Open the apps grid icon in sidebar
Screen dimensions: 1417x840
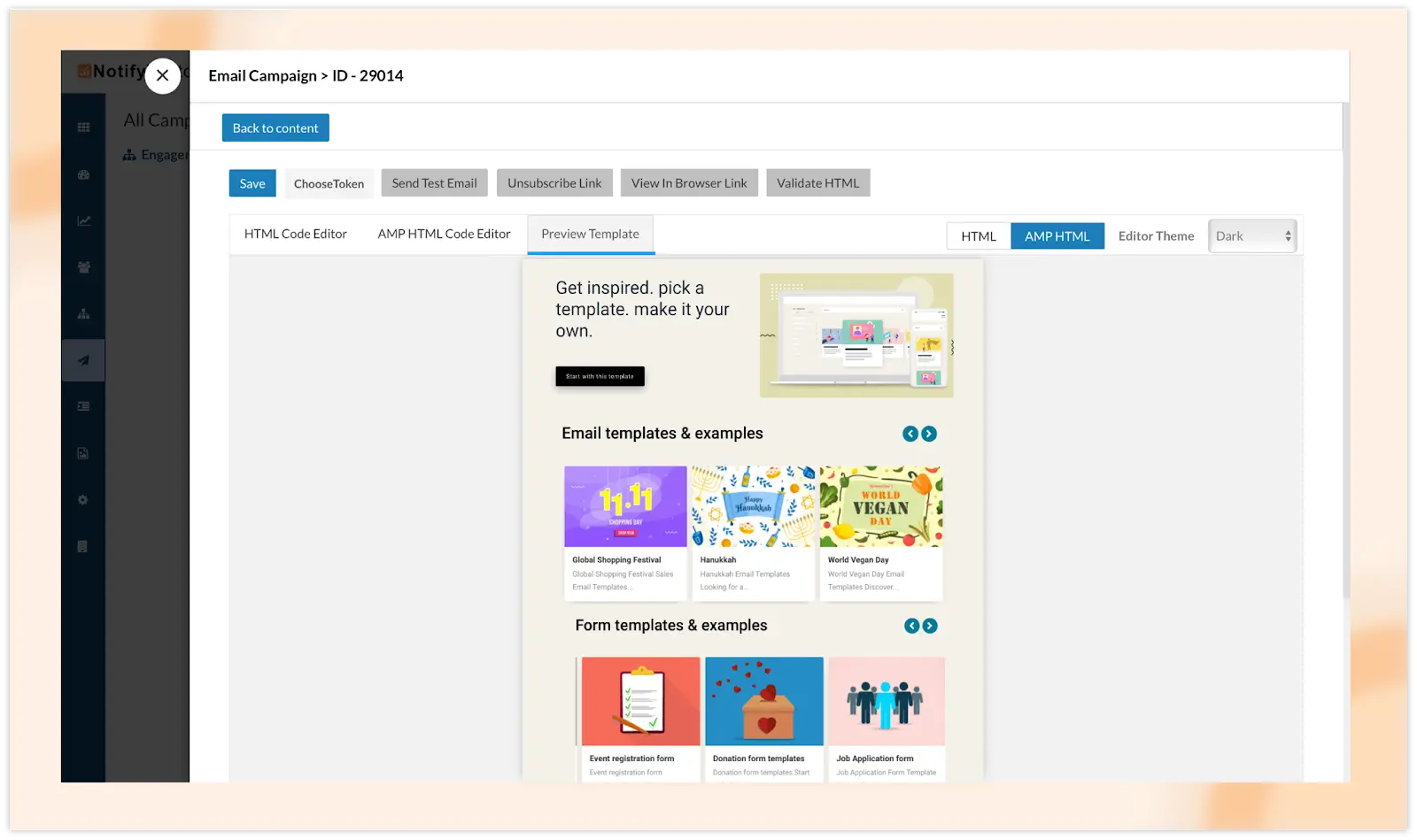(x=83, y=127)
